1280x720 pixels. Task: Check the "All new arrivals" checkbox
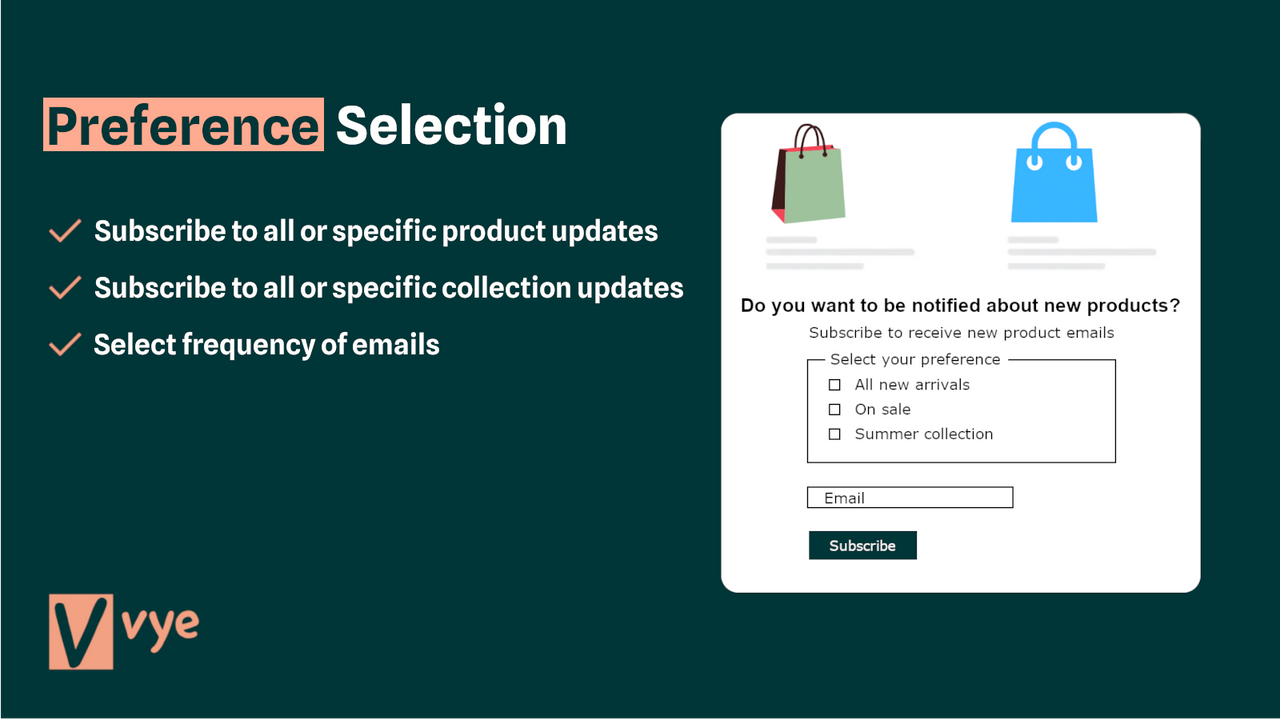pos(834,384)
